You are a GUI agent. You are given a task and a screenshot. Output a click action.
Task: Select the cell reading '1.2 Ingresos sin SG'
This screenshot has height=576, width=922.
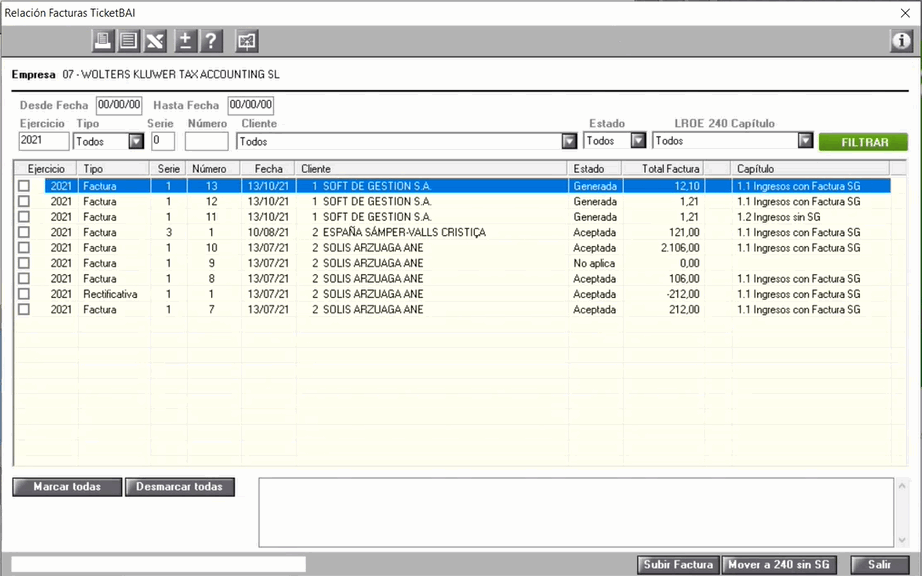pos(779,217)
